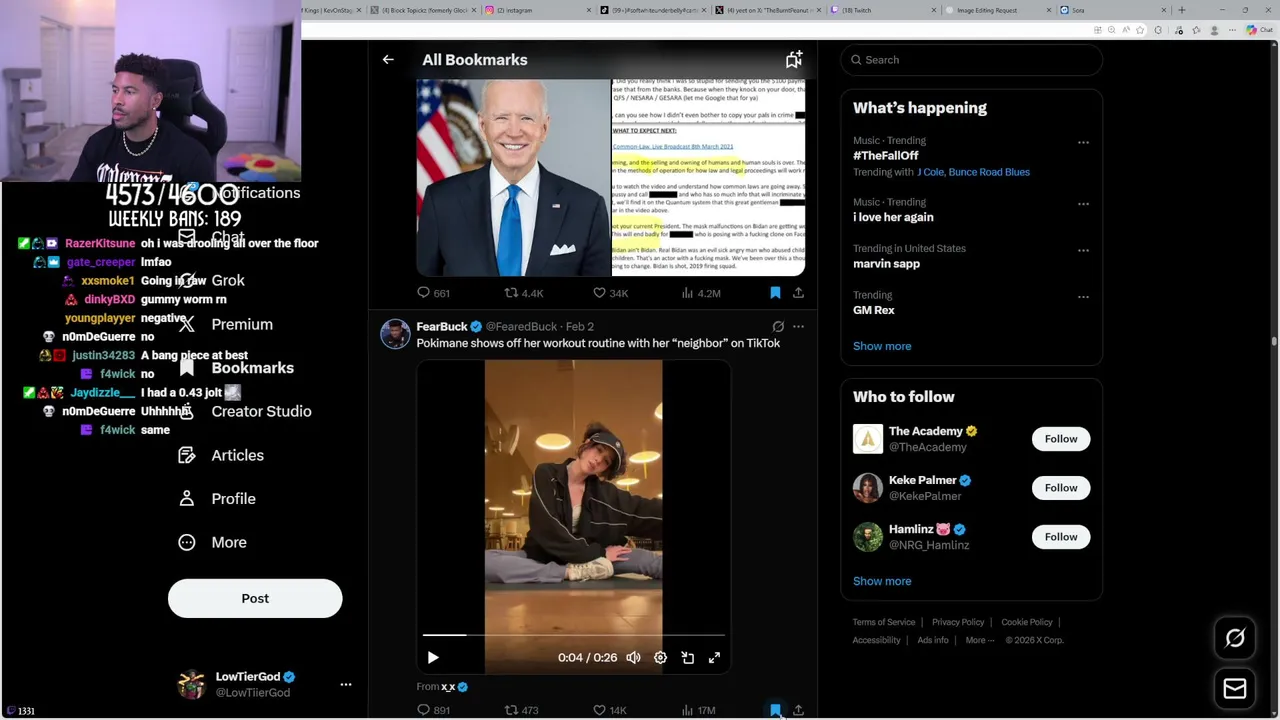The image size is (1280, 720).
Task: Seek on the video progress bar
Action: coord(573,635)
